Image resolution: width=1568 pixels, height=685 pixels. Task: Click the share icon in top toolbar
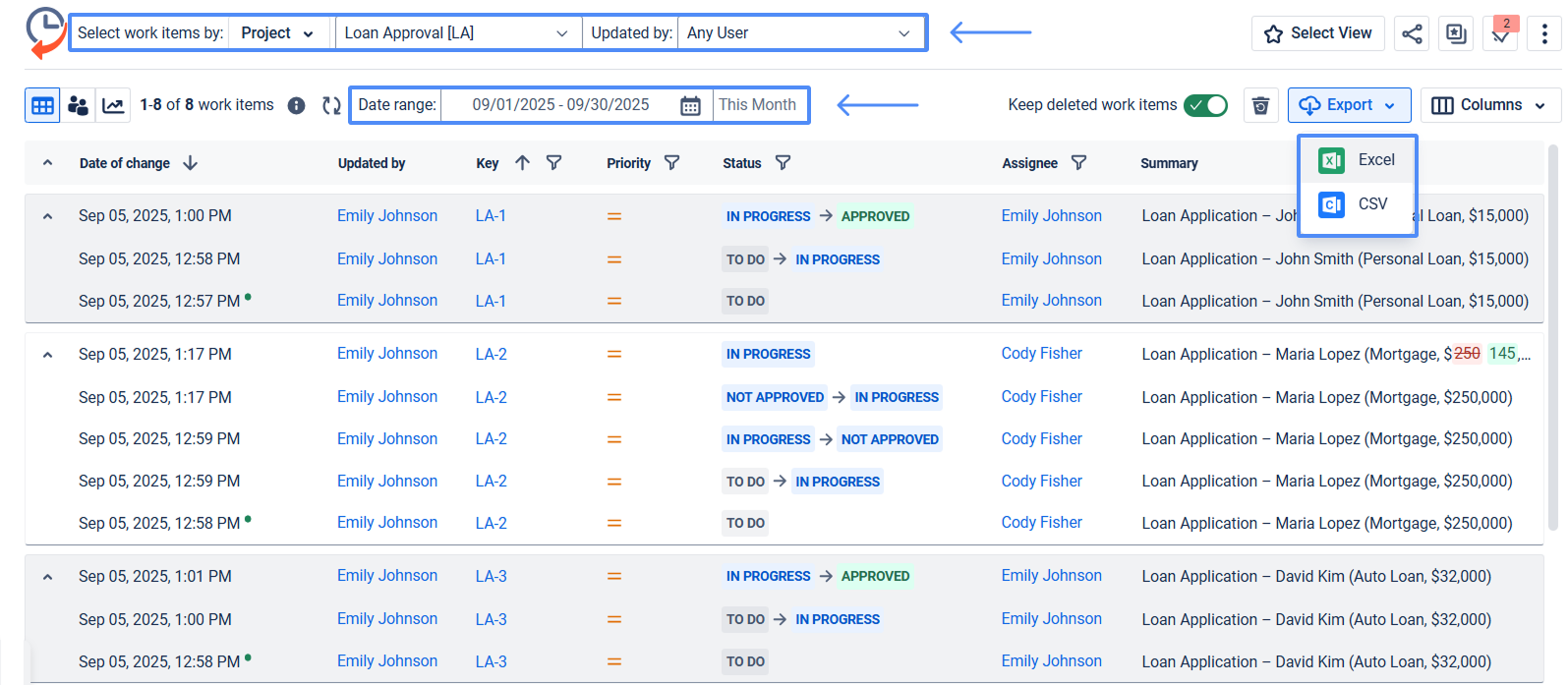[1412, 33]
